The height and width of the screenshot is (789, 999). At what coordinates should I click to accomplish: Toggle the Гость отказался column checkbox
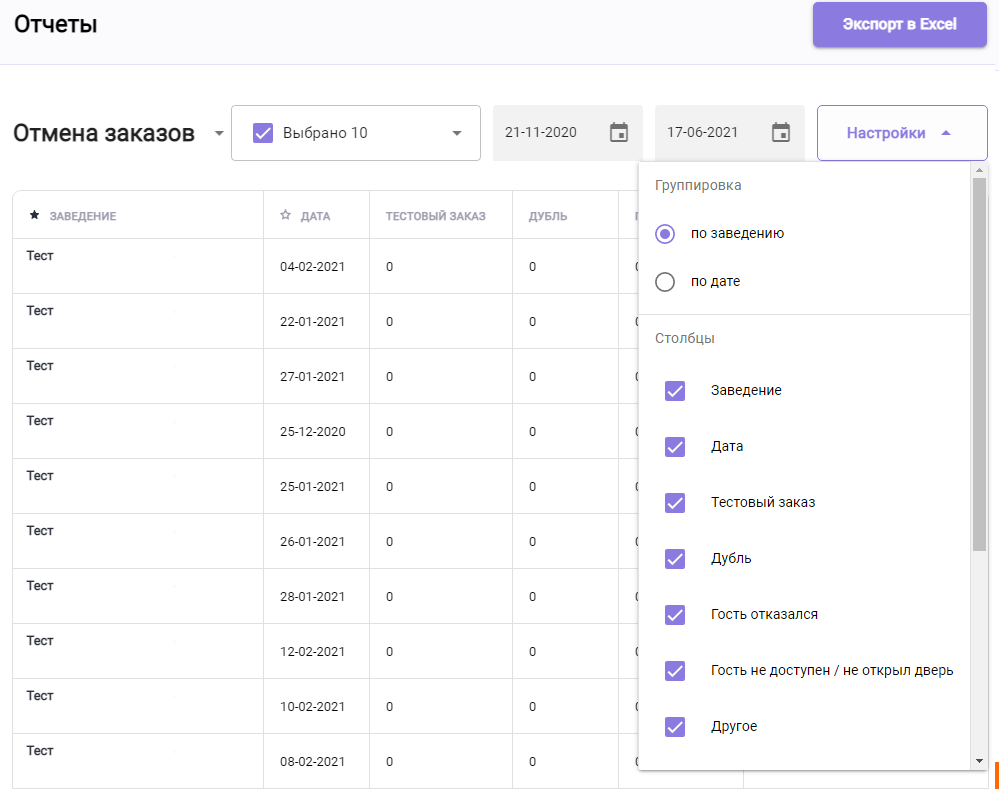coord(675,615)
